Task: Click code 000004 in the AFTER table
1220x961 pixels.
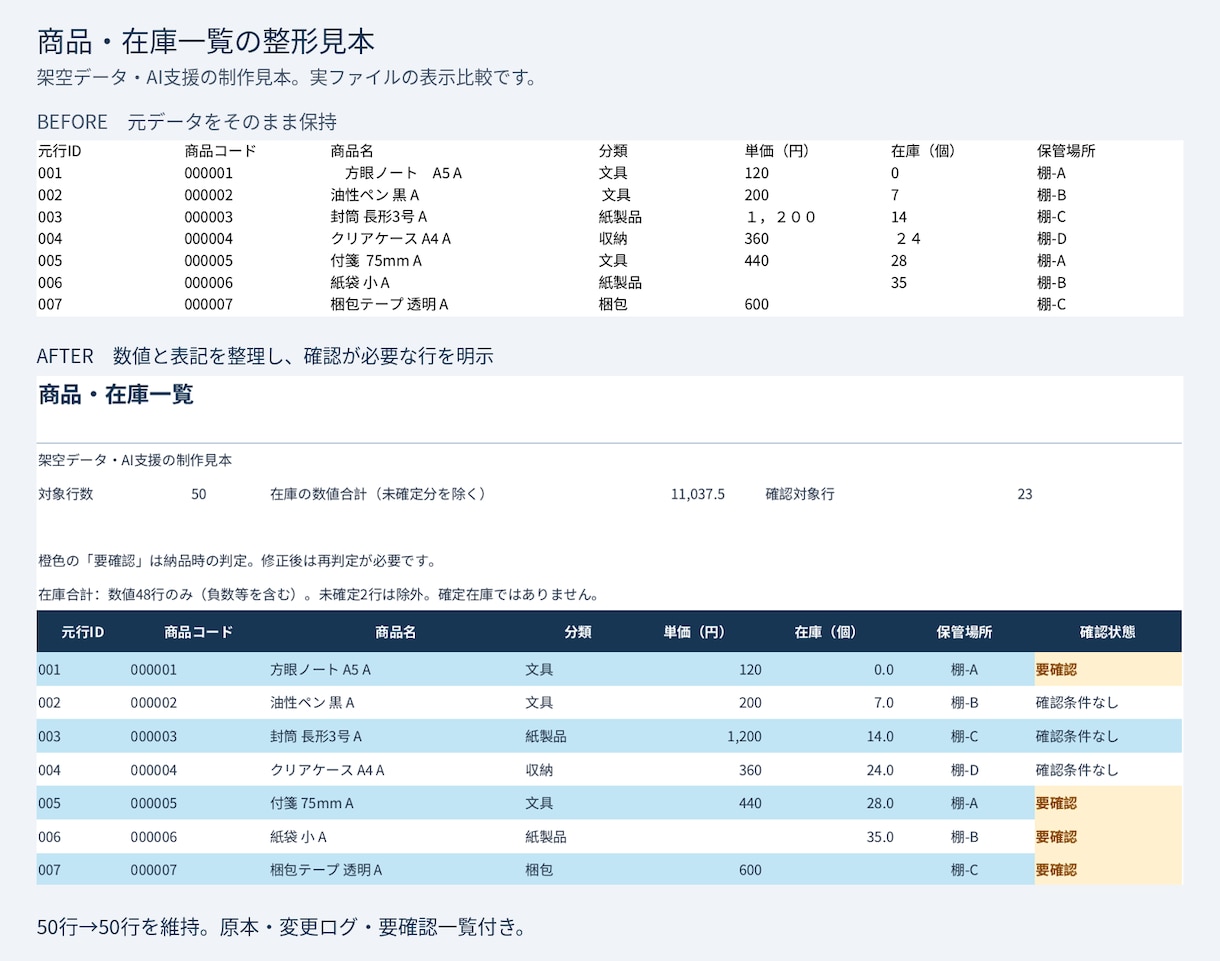Action: (154, 770)
